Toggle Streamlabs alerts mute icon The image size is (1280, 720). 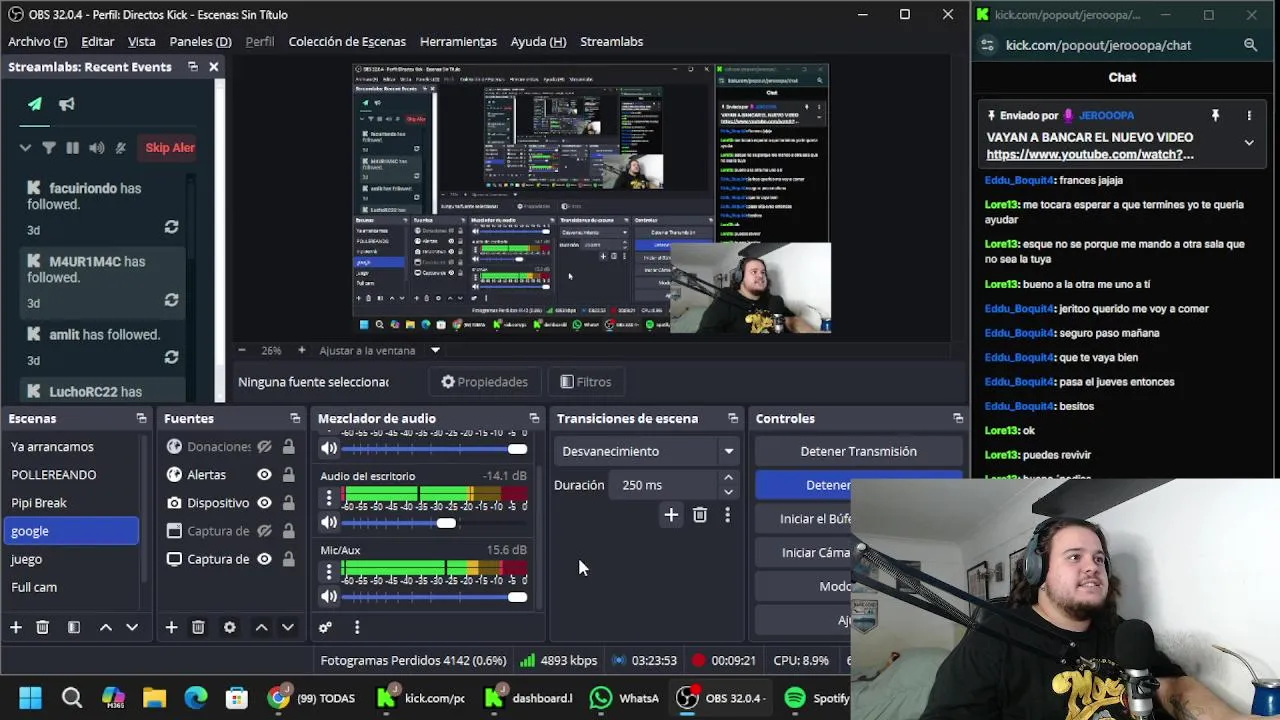[x=121, y=148]
